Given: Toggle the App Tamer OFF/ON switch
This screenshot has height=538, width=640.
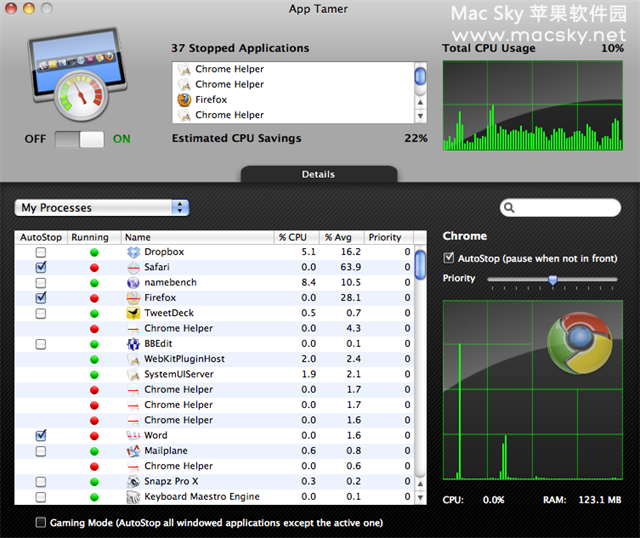Looking at the screenshot, I should 80,140.
